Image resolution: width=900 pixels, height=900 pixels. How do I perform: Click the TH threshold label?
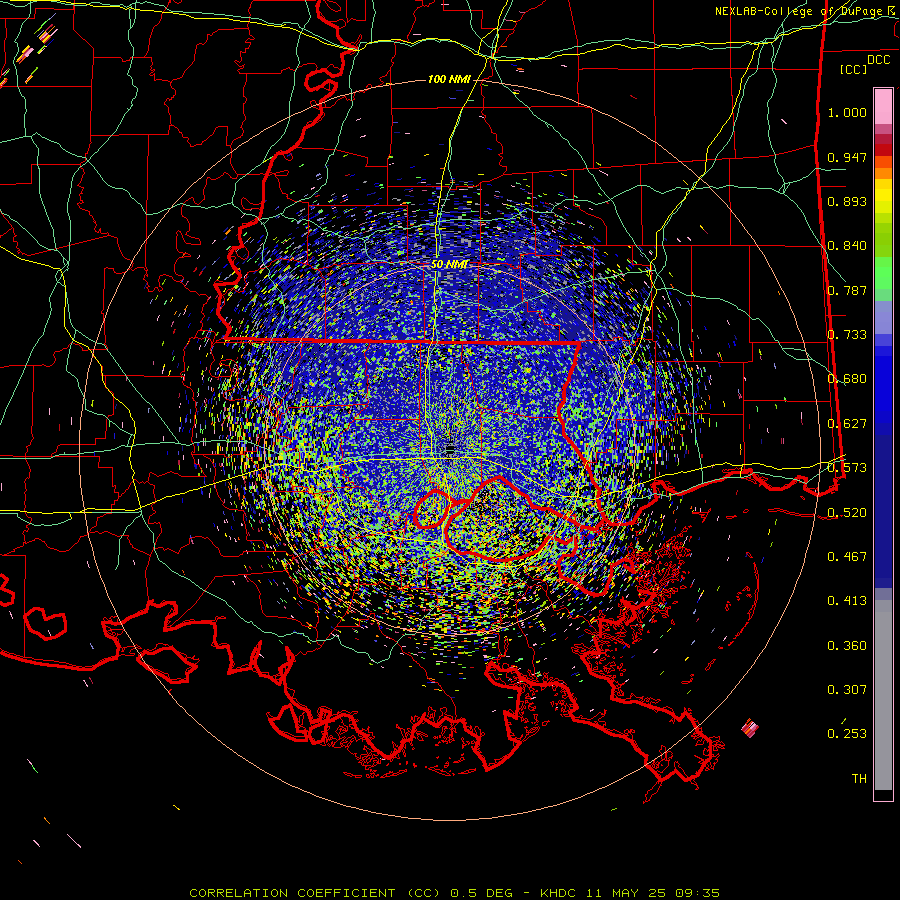click(859, 779)
